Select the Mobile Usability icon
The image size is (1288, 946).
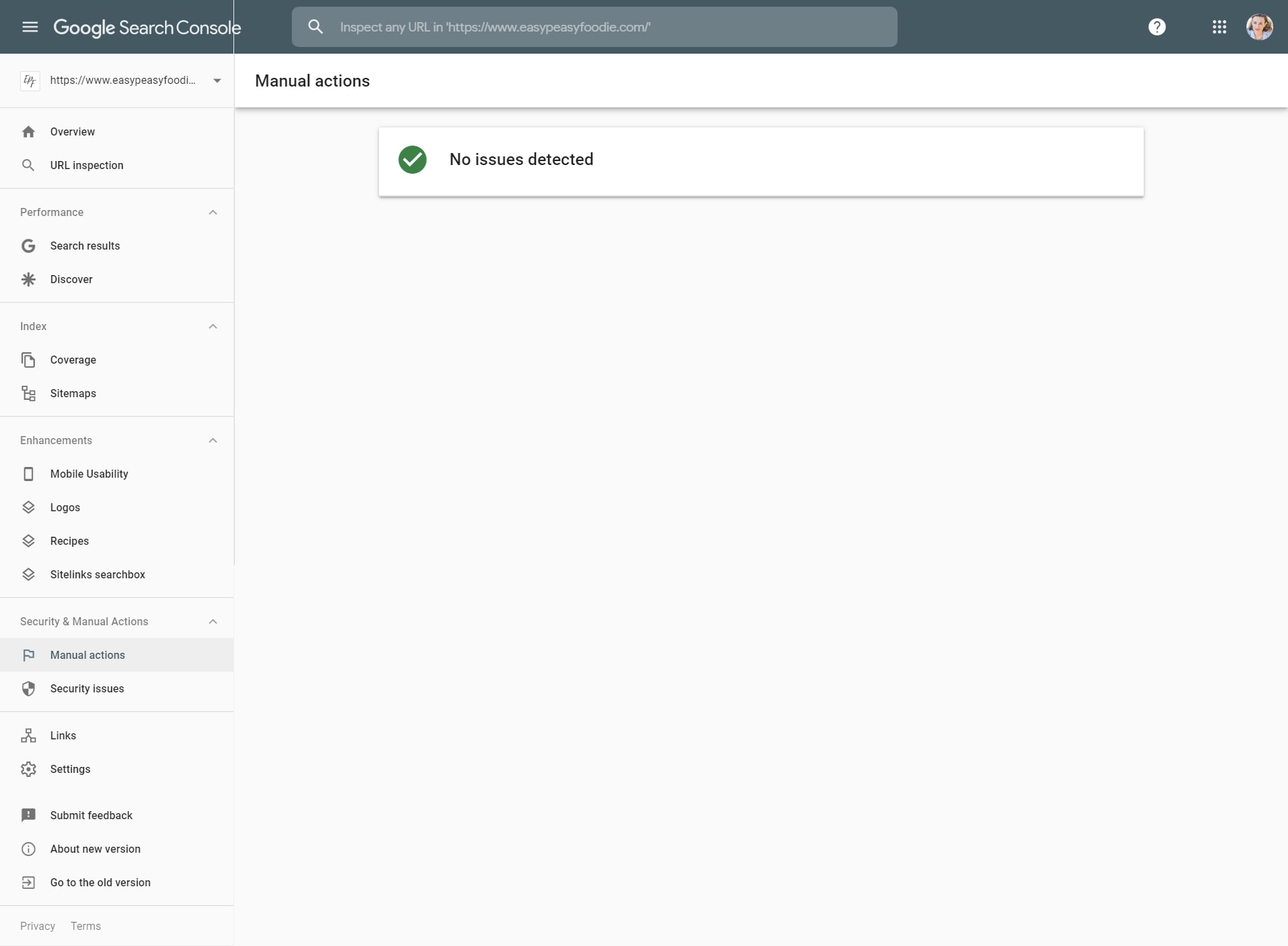click(x=28, y=473)
